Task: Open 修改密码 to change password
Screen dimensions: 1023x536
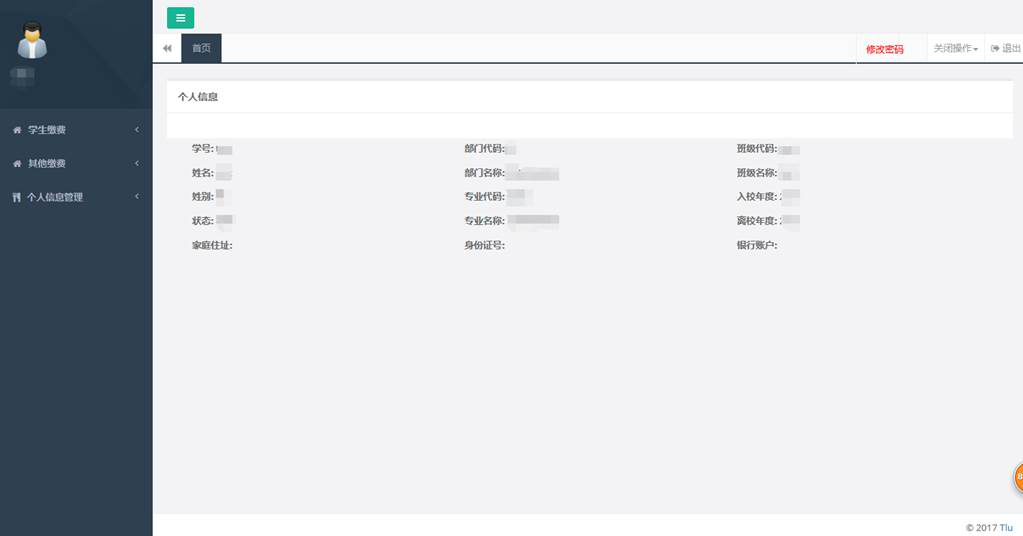Action: click(x=884, y=49)
